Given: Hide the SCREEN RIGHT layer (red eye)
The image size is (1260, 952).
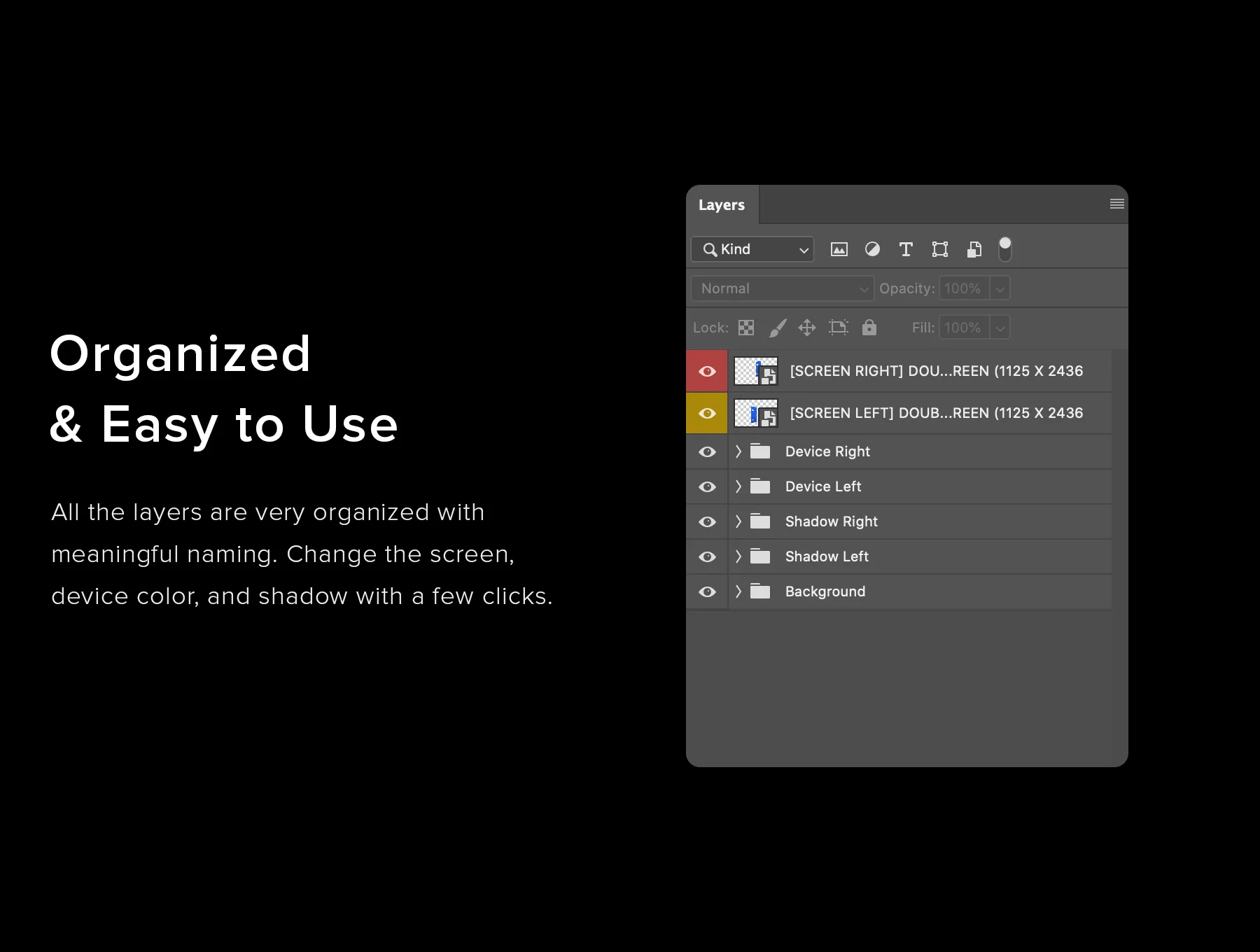Looking at the screenshot, I should pos(707,371).
